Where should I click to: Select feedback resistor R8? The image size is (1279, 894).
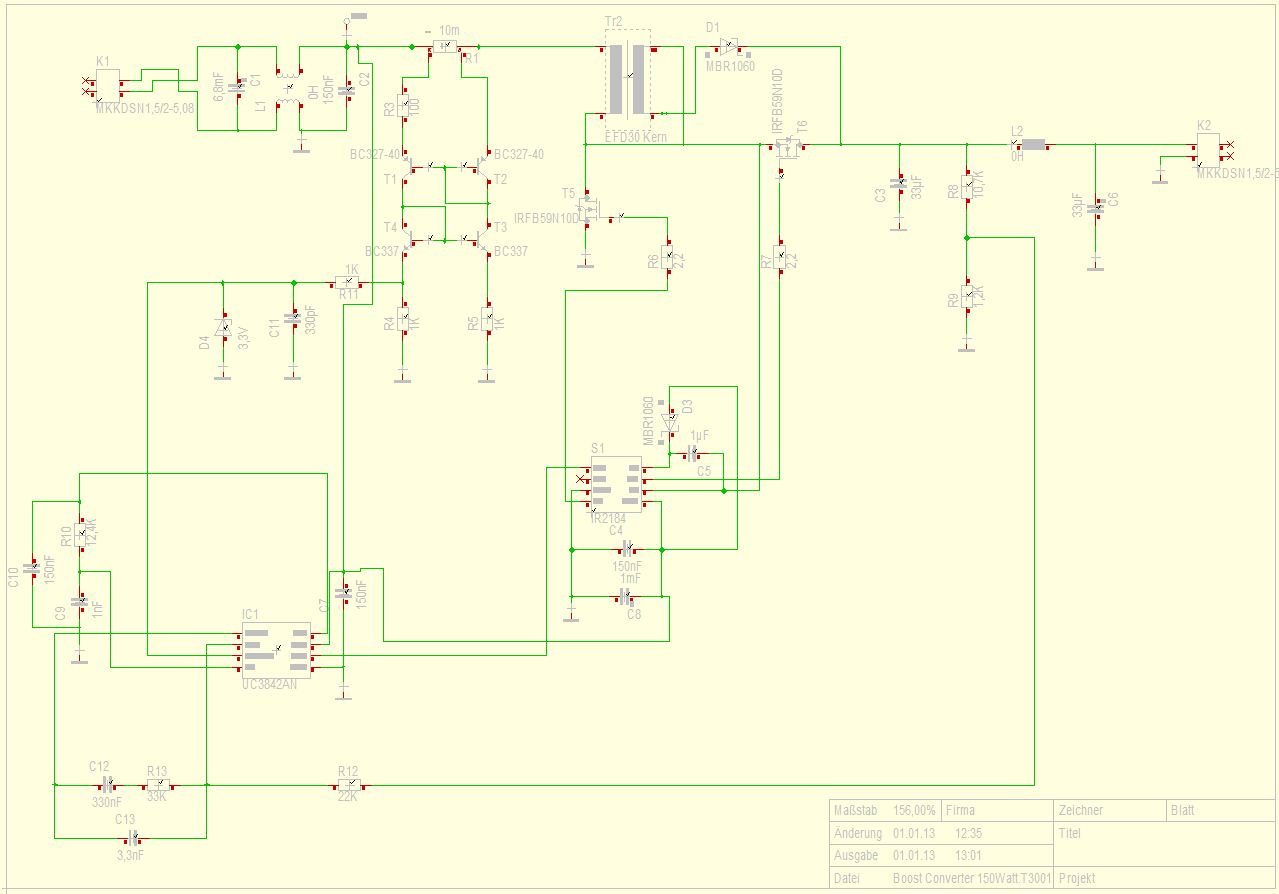(x=966, y=185)
